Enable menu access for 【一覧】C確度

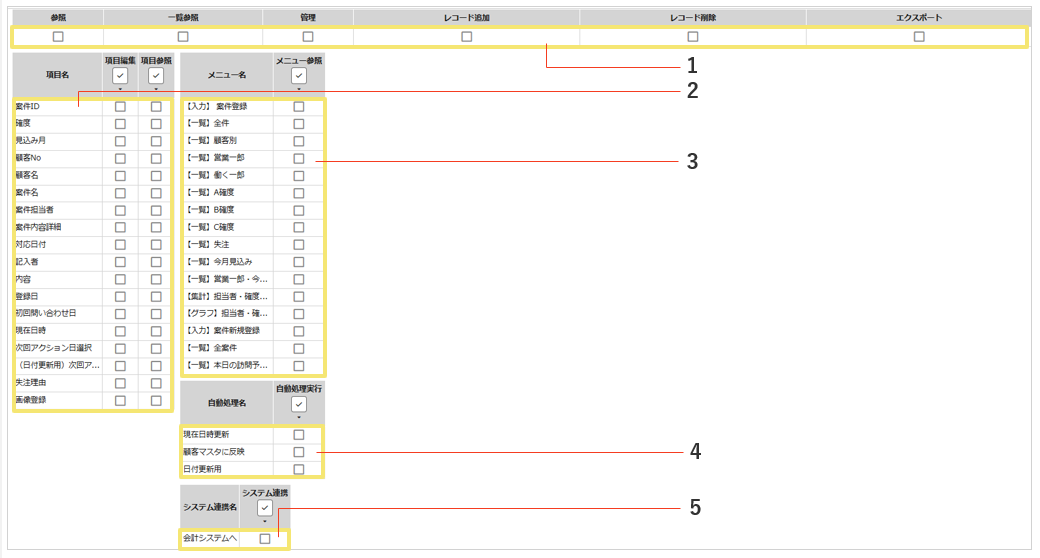[299, 228]
